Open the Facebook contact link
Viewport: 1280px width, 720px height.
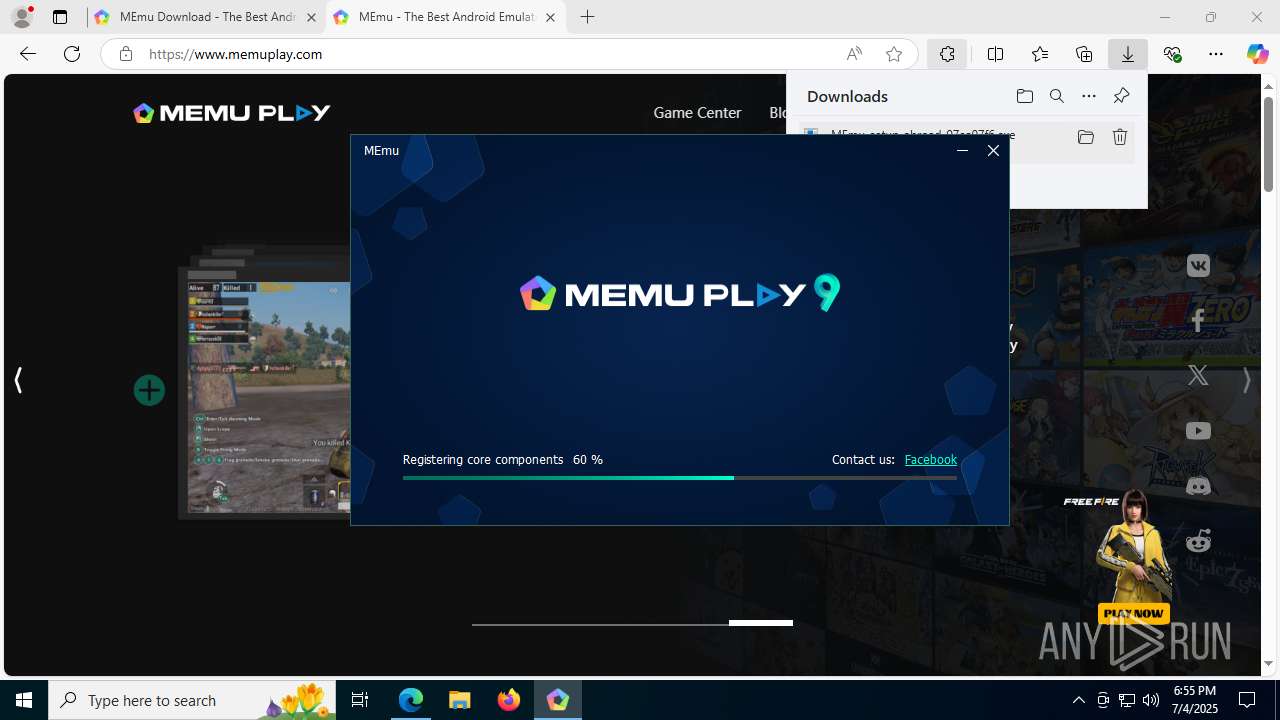(930, 460)
